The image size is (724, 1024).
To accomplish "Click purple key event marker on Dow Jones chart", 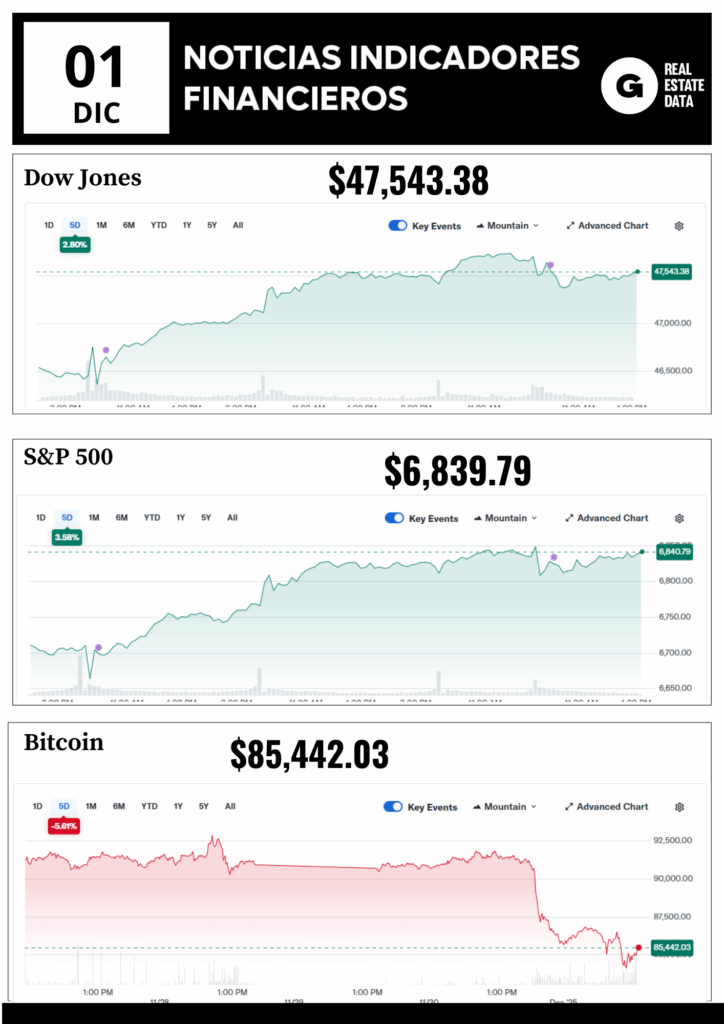I will (106, 350).
